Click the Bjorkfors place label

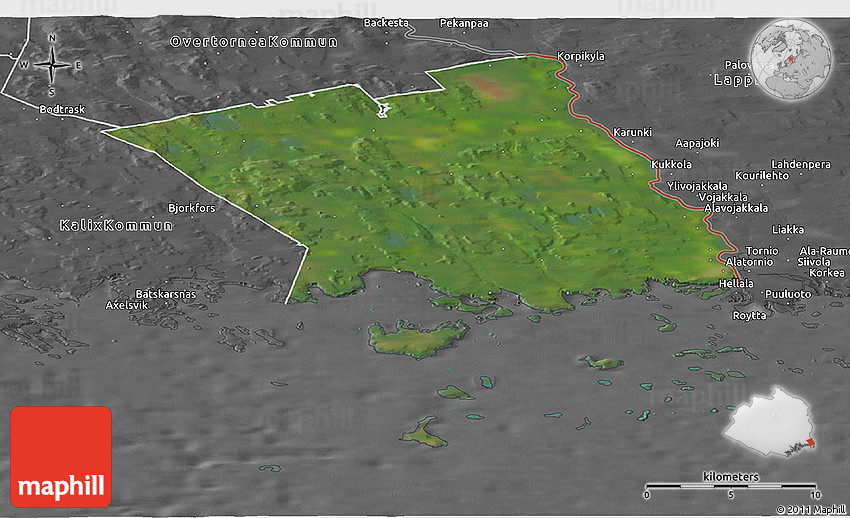point(192,208)
